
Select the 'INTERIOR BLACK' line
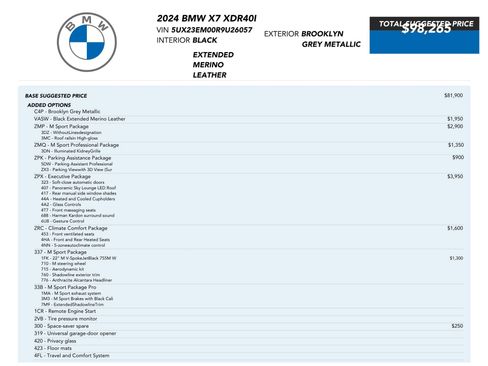tap(187, 40)
